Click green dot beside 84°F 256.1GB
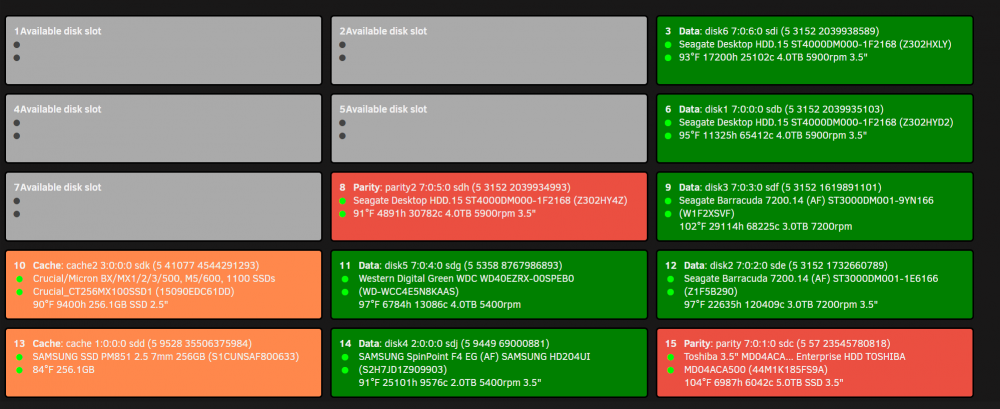The width and height of the screenshot is (1000, 409). (19, 369)
